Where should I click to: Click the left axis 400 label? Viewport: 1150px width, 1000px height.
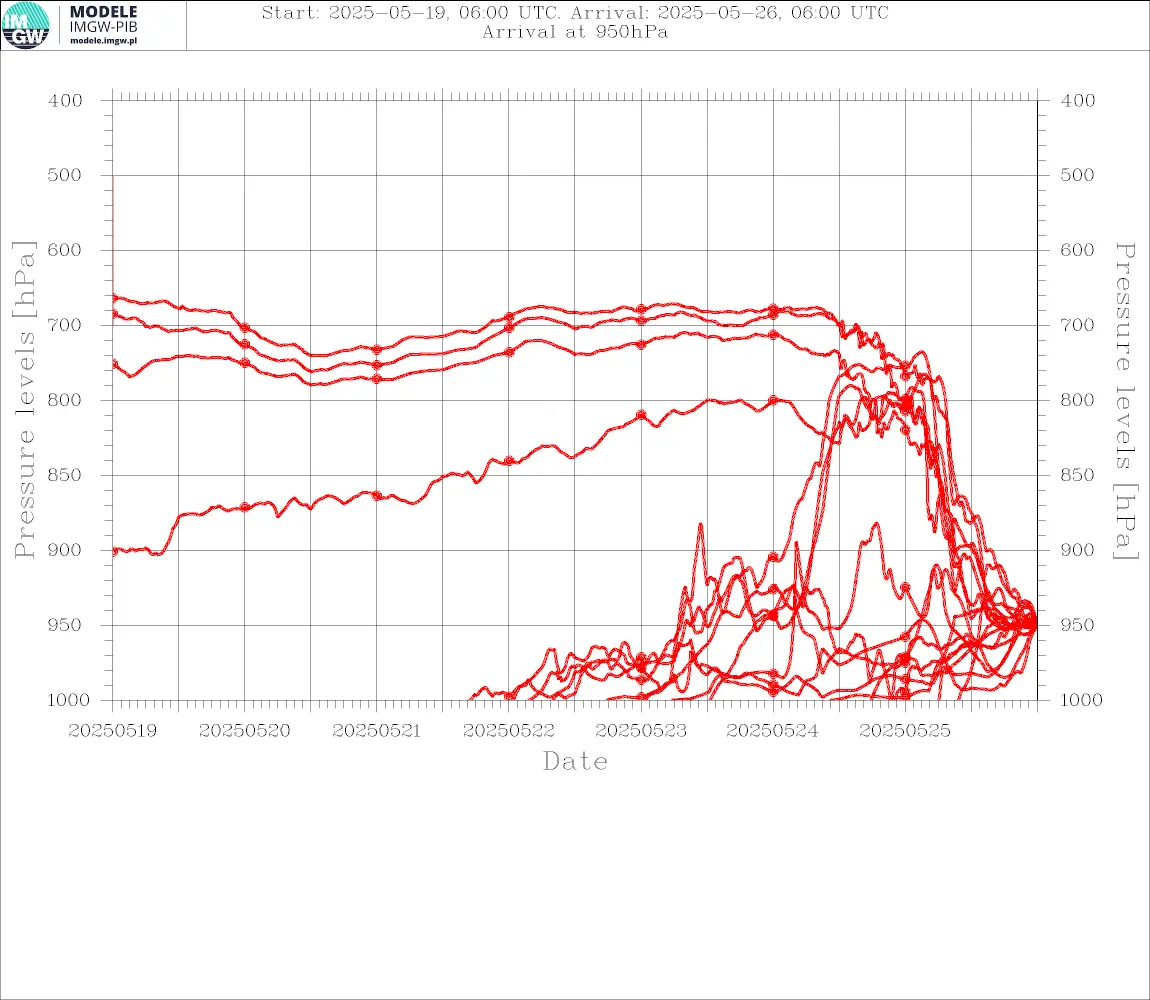65,101
